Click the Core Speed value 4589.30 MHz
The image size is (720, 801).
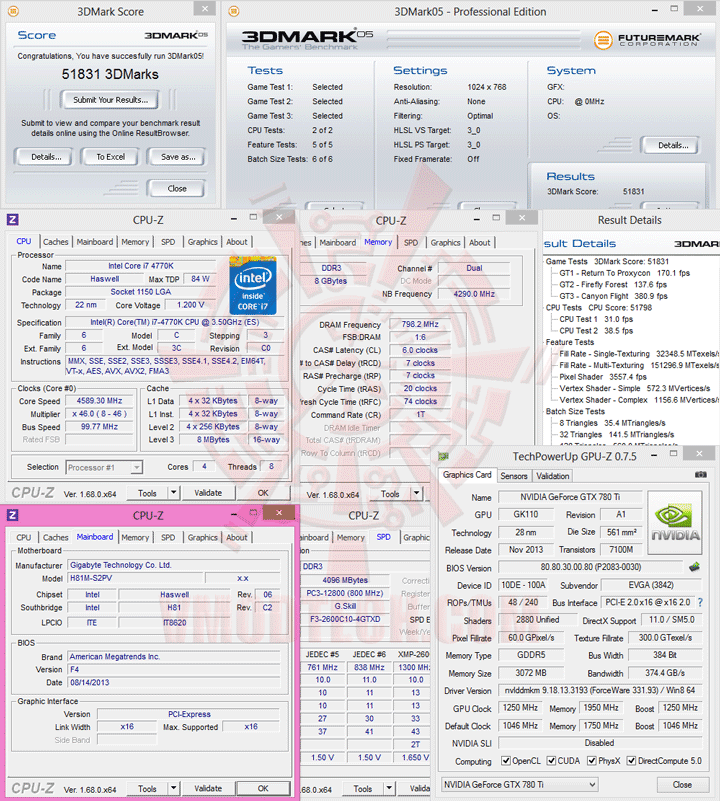coord(99,401)
